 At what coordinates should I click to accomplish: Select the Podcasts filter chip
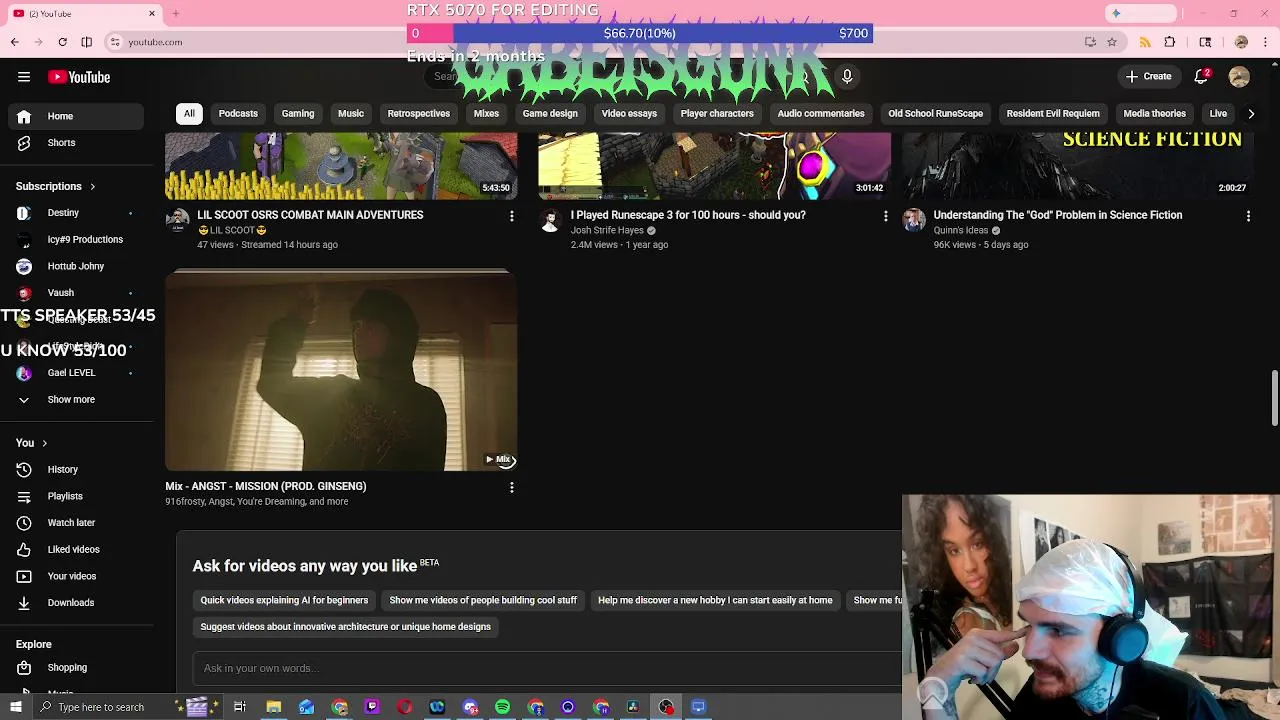[238, 114]
